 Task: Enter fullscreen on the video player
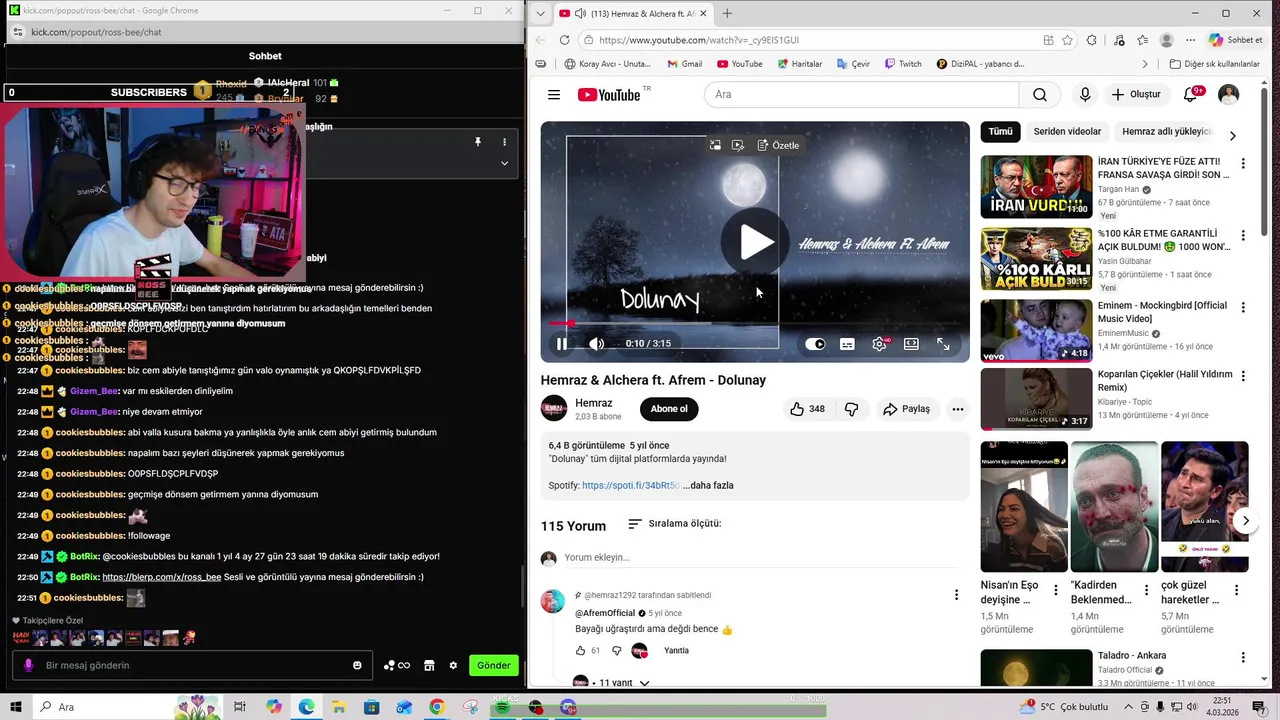[x=943, y=344]
